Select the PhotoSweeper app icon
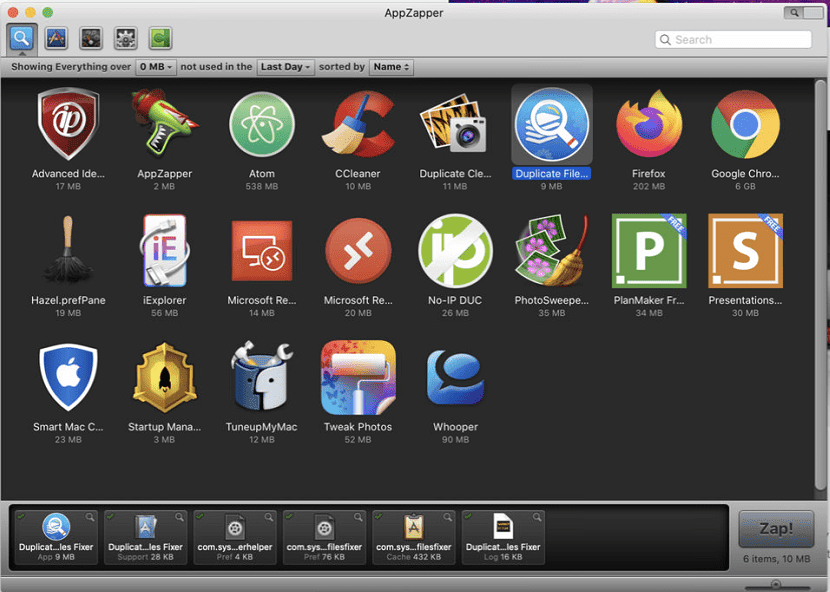Image resolution: width=830 pixels, height=592 pixels. (x=551, y=250)
